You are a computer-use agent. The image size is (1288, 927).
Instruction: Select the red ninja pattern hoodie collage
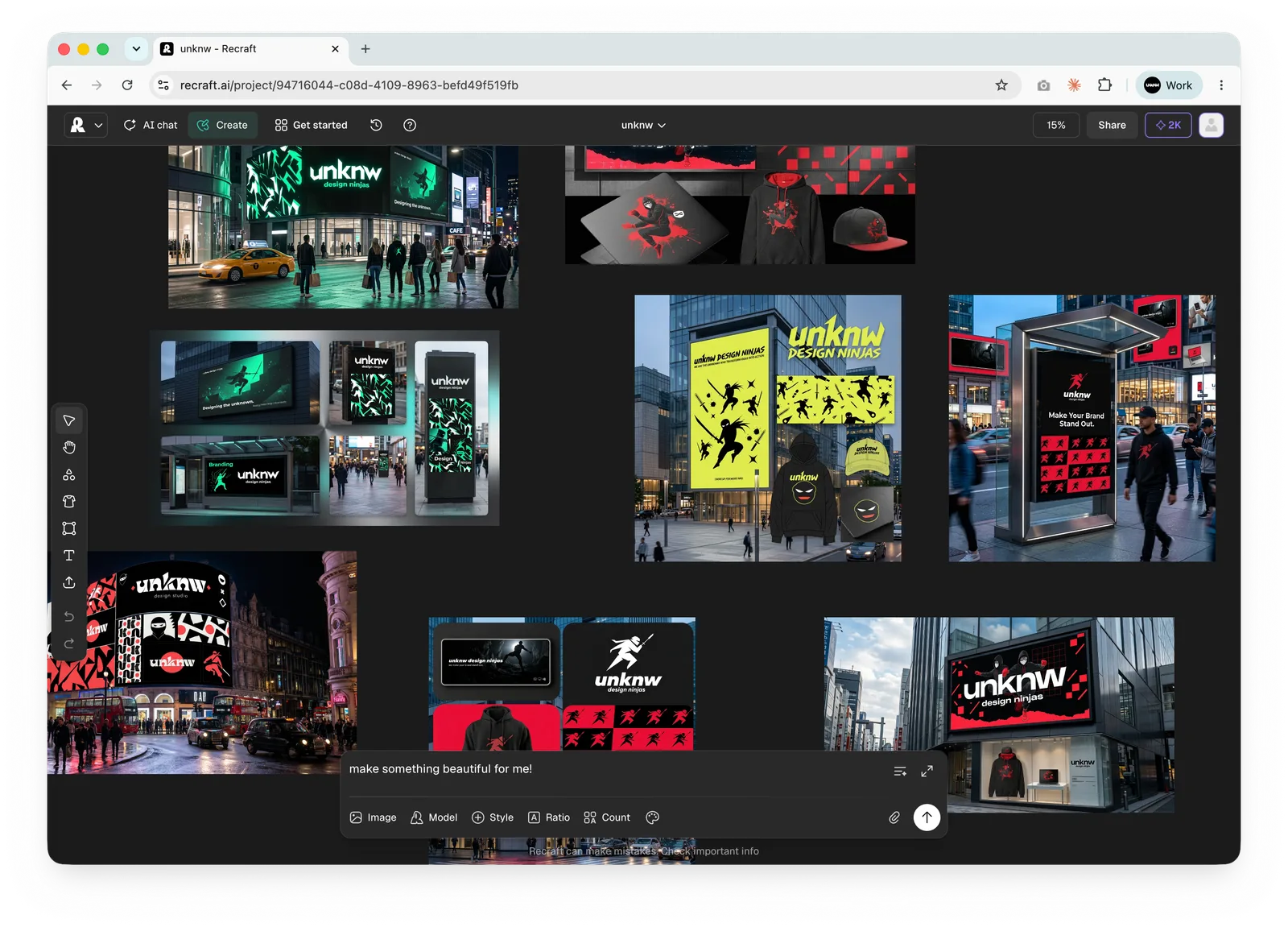click(562, 684)
